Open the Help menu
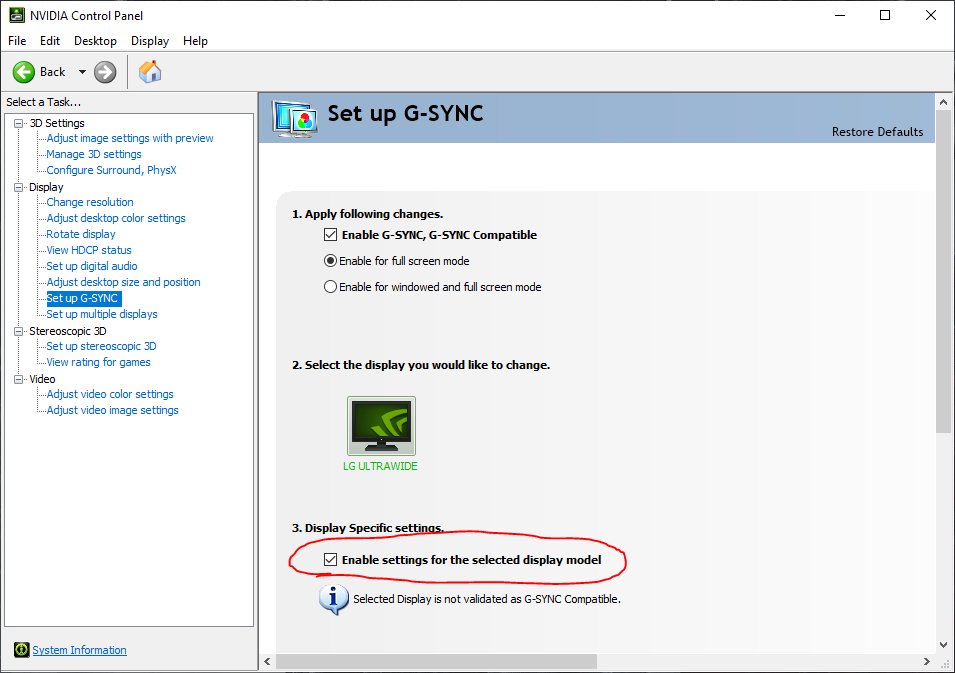Viewport: 955px width, 673px height. pos(196,41)
